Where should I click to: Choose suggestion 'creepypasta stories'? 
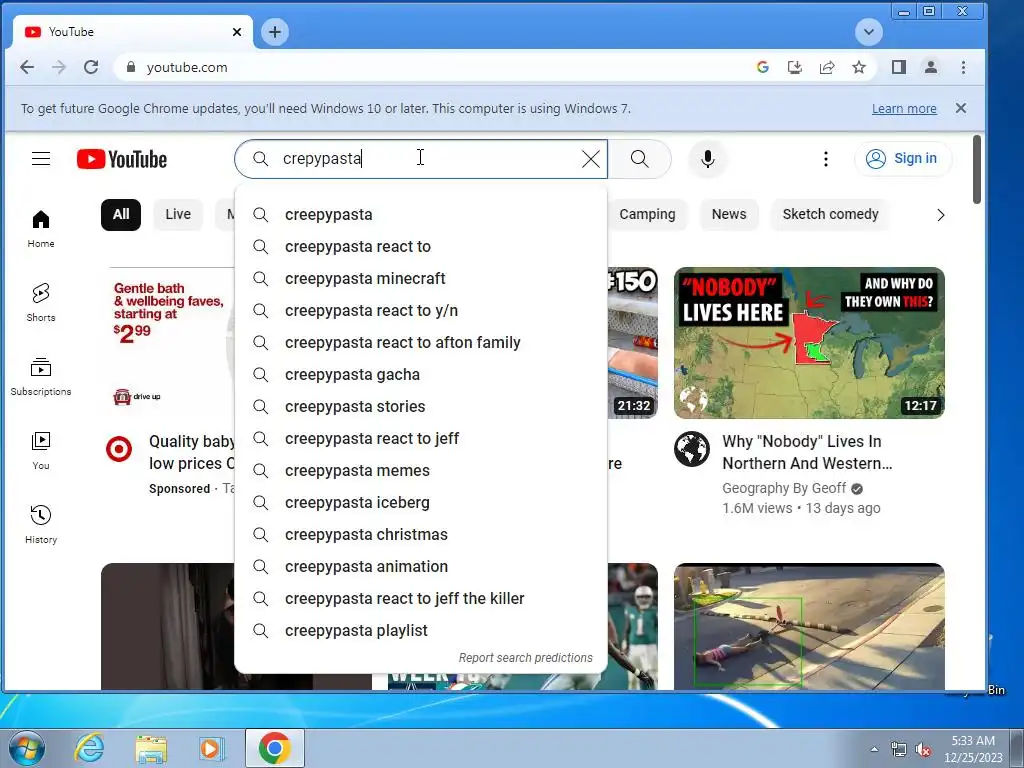coord(421,407)
